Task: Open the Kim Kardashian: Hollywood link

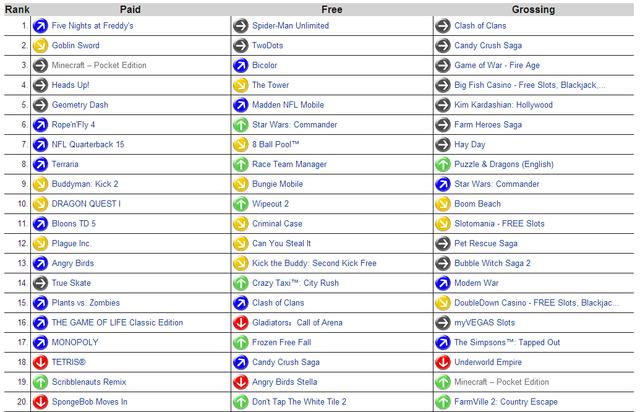Action: (504, 104)
